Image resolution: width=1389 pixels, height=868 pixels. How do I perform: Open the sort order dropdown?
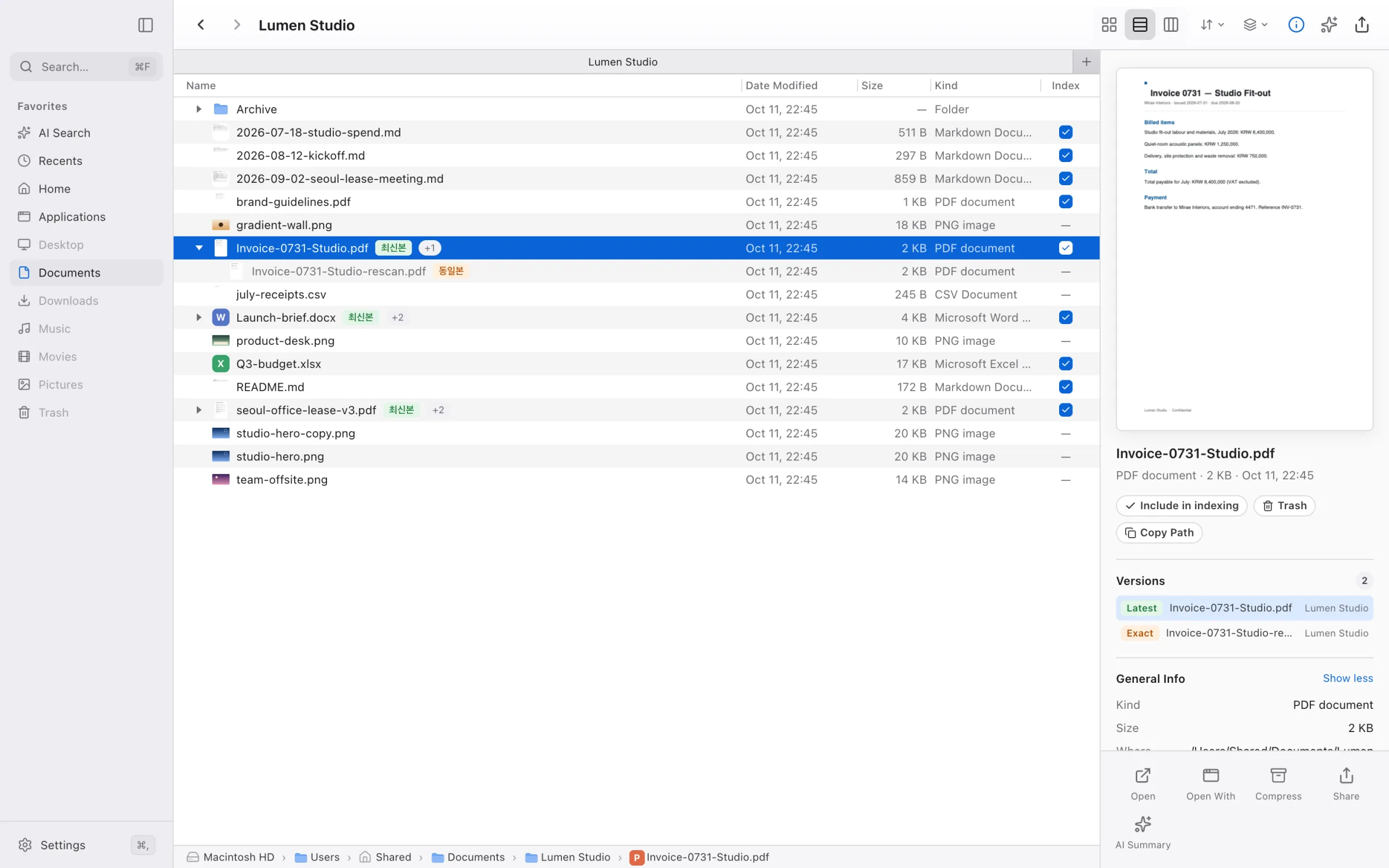[1212, 25]
